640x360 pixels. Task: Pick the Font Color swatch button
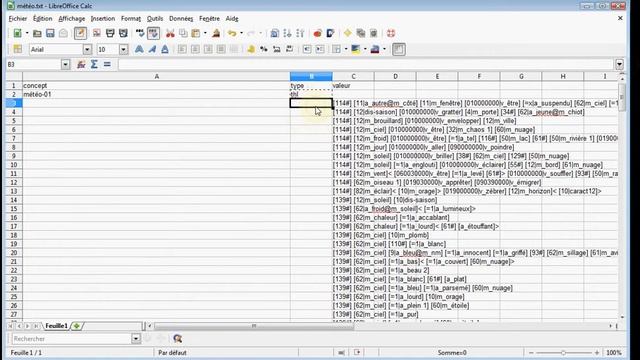[x=375, y=49]
